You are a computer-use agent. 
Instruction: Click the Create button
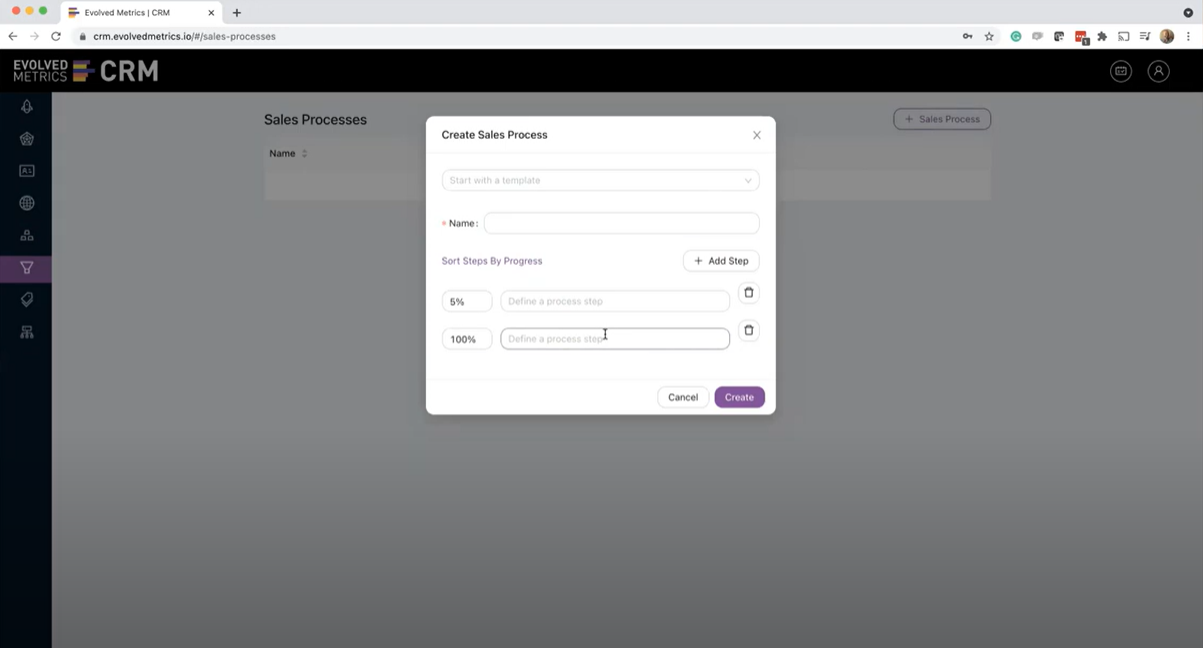click(739, 397)
